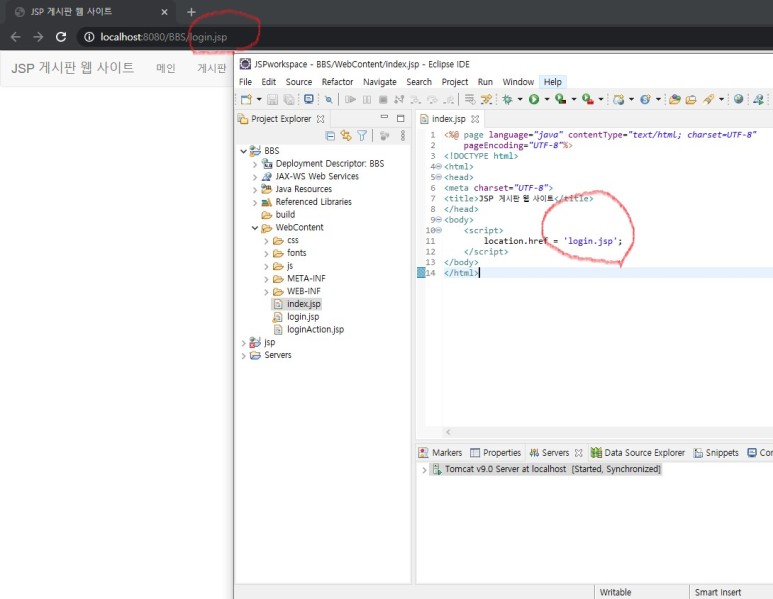Click the Terminate debug toolbar icon
Screen dimensions: 773x599
coord(383,100)
